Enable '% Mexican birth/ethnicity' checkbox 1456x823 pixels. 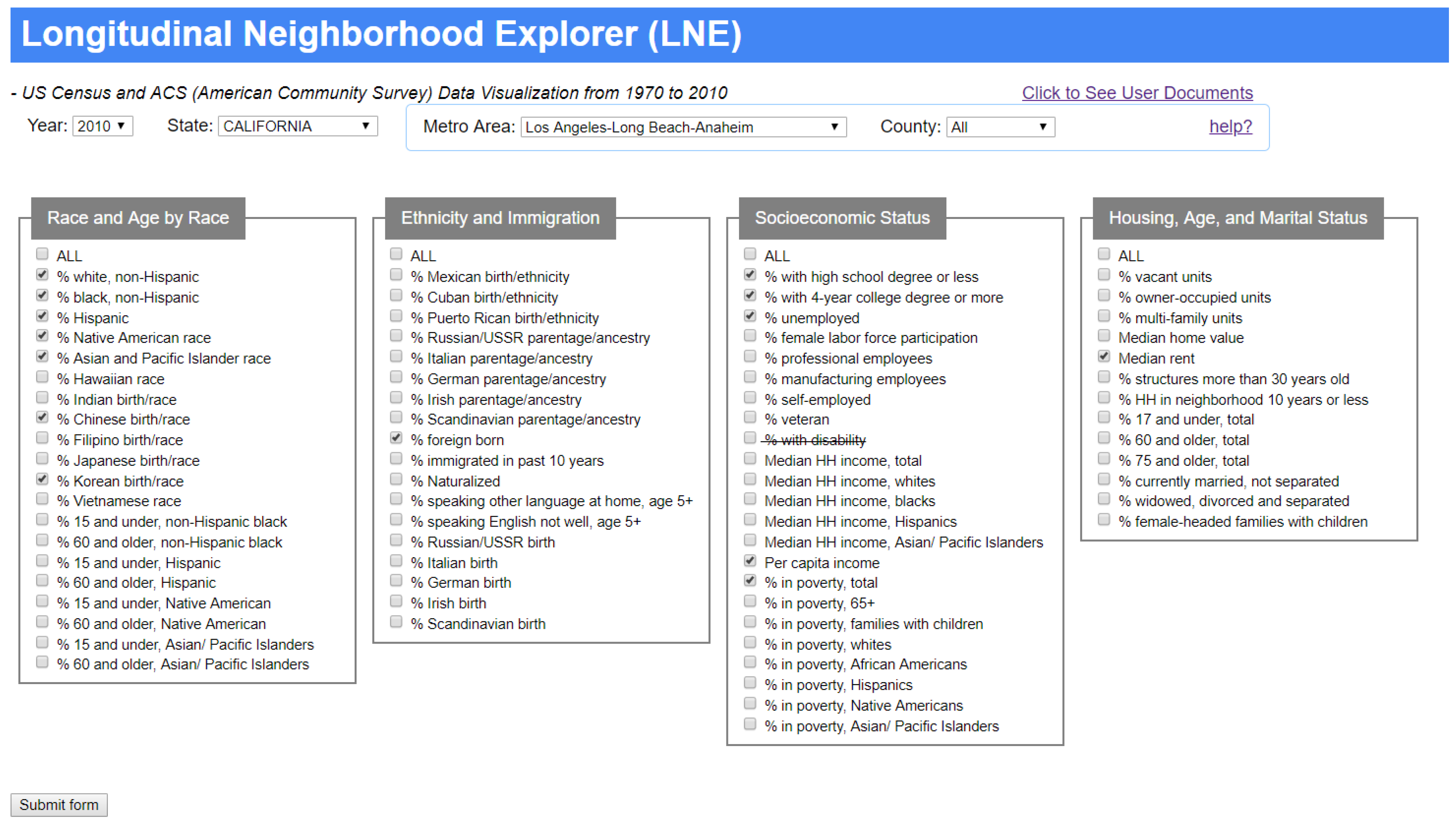click(396, 275)
